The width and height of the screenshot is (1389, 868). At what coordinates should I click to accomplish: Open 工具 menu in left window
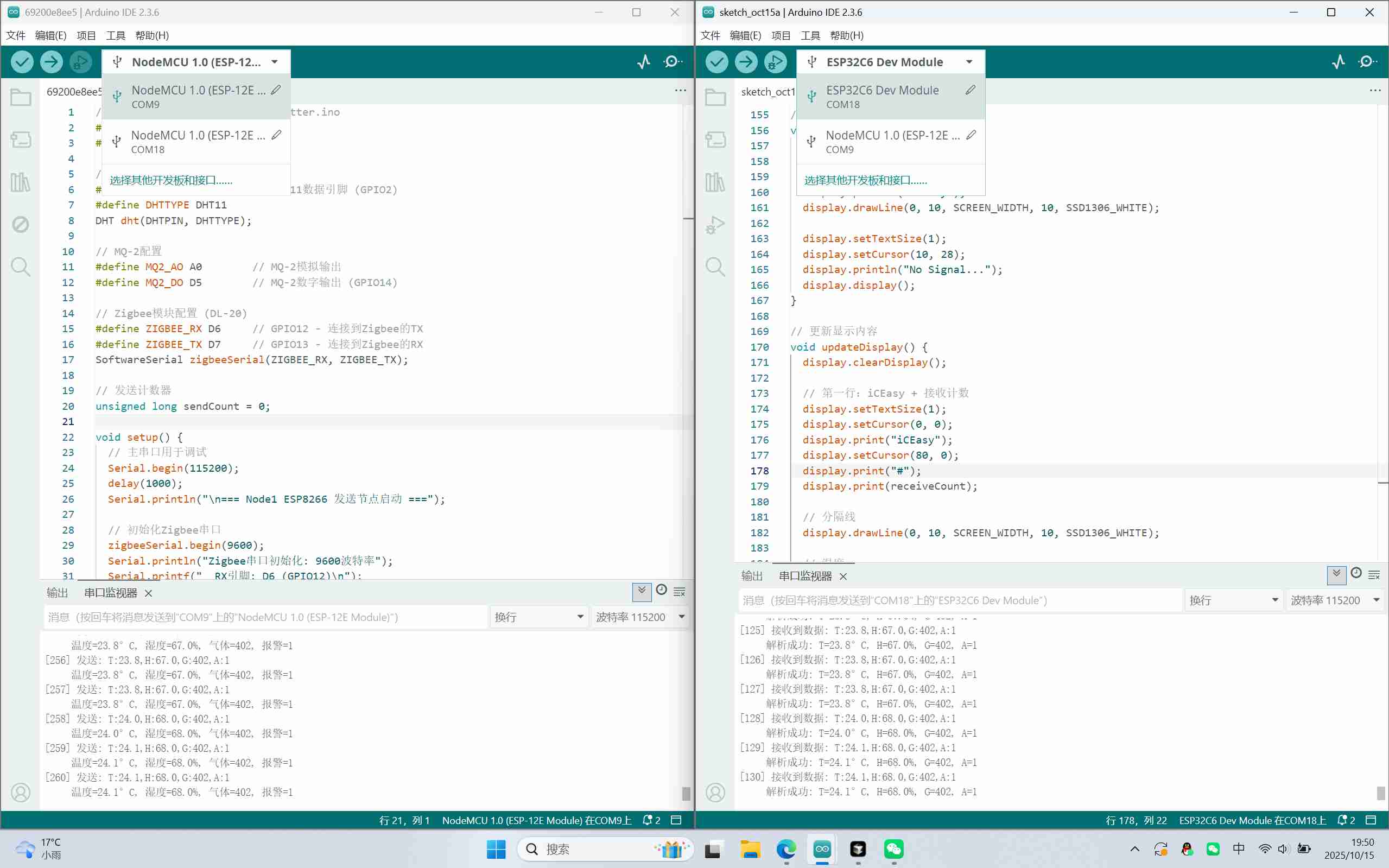point(116,35)
